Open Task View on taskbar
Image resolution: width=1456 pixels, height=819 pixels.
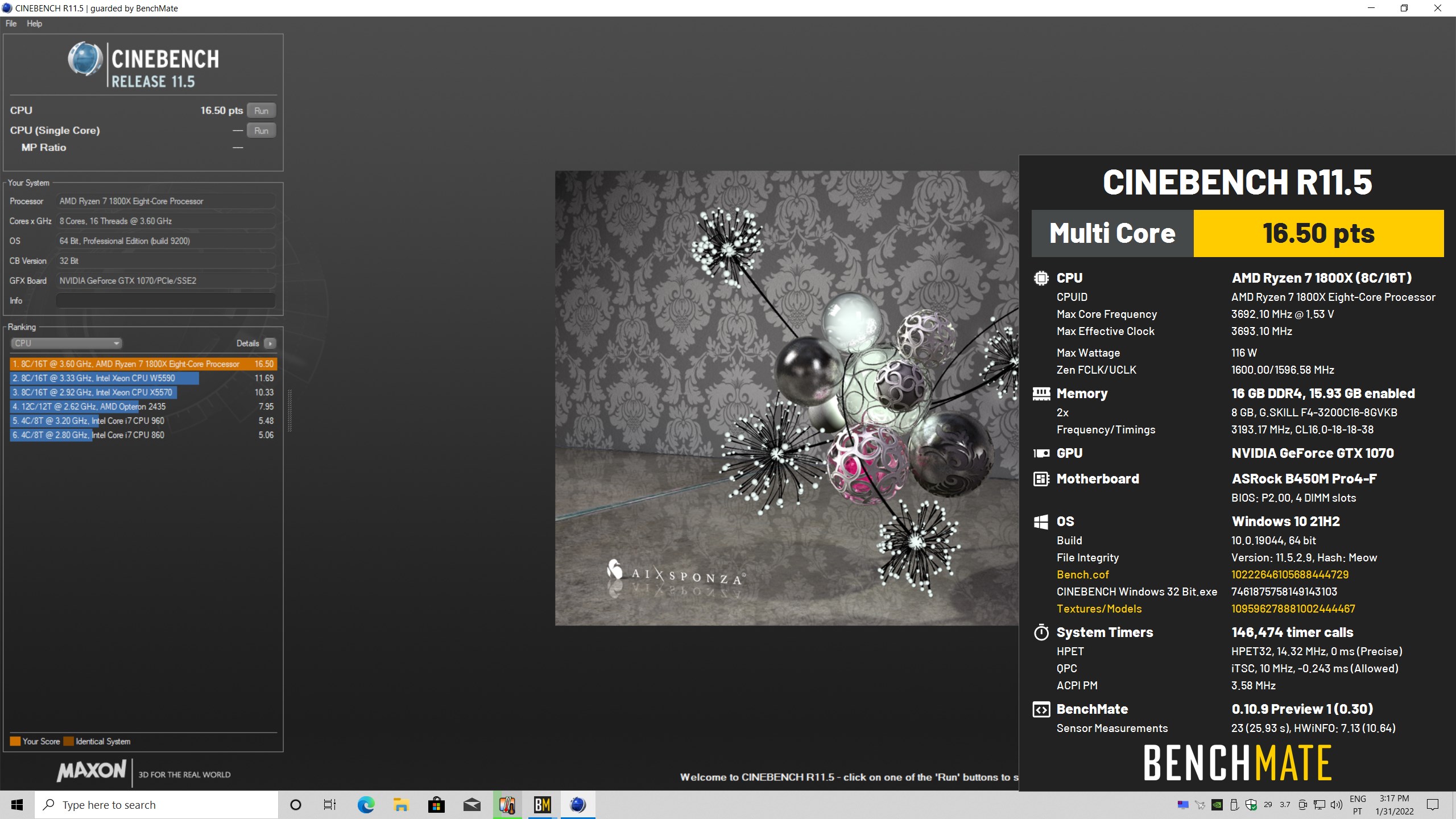point(330,805)
